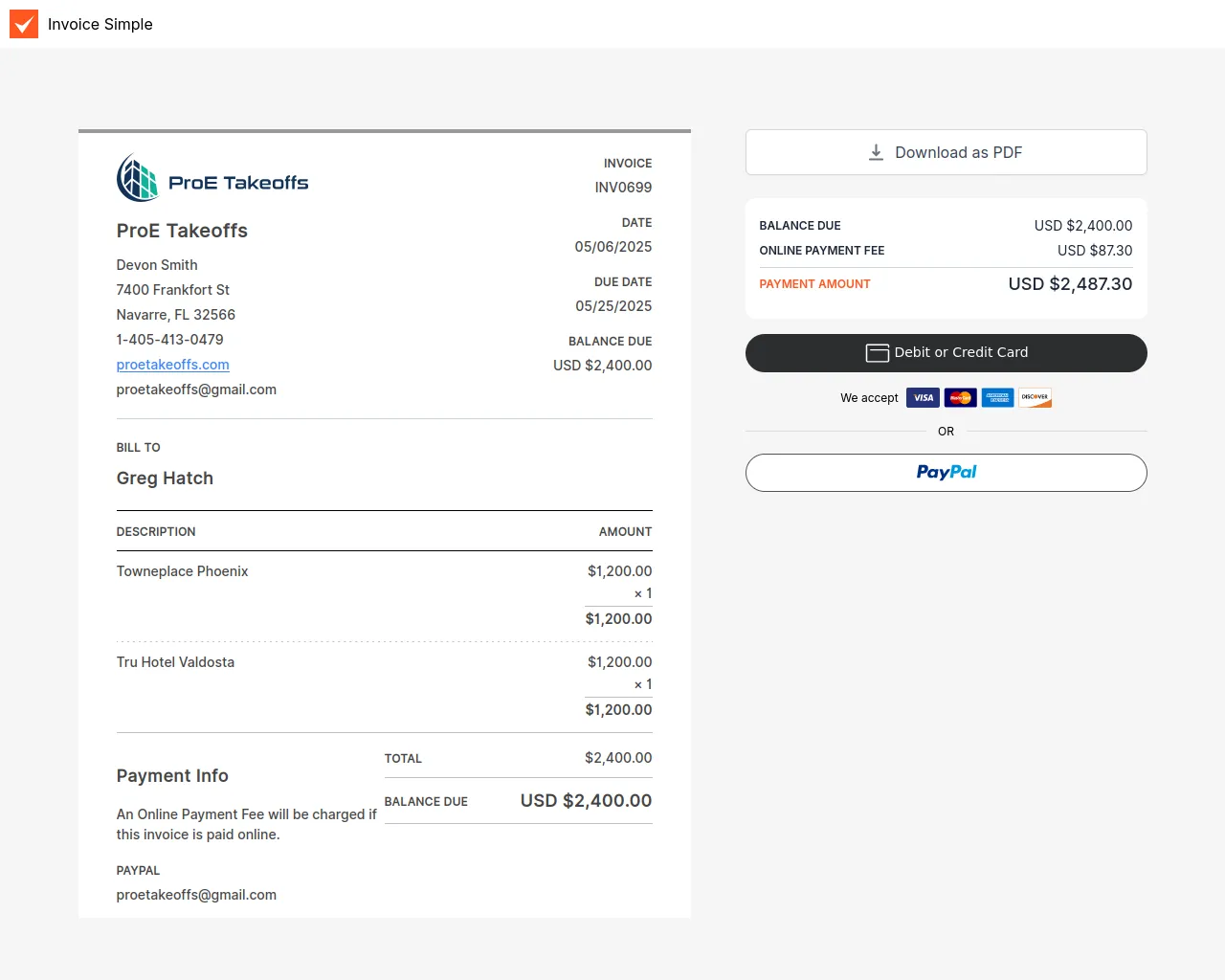Click the invoice number INV0699
The image size is (1225, 980).
(x=623, y=188)
